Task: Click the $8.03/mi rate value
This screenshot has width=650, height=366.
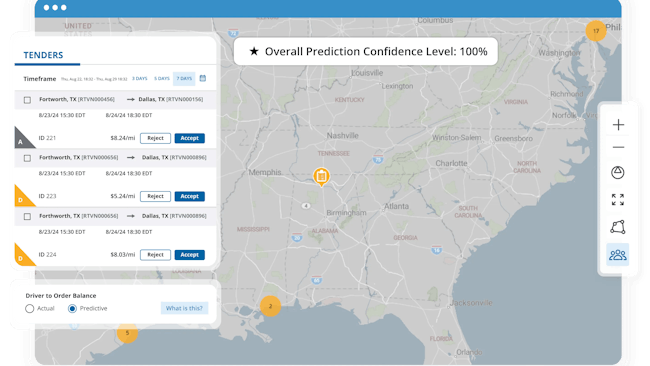Action: [x=123, y=255]
